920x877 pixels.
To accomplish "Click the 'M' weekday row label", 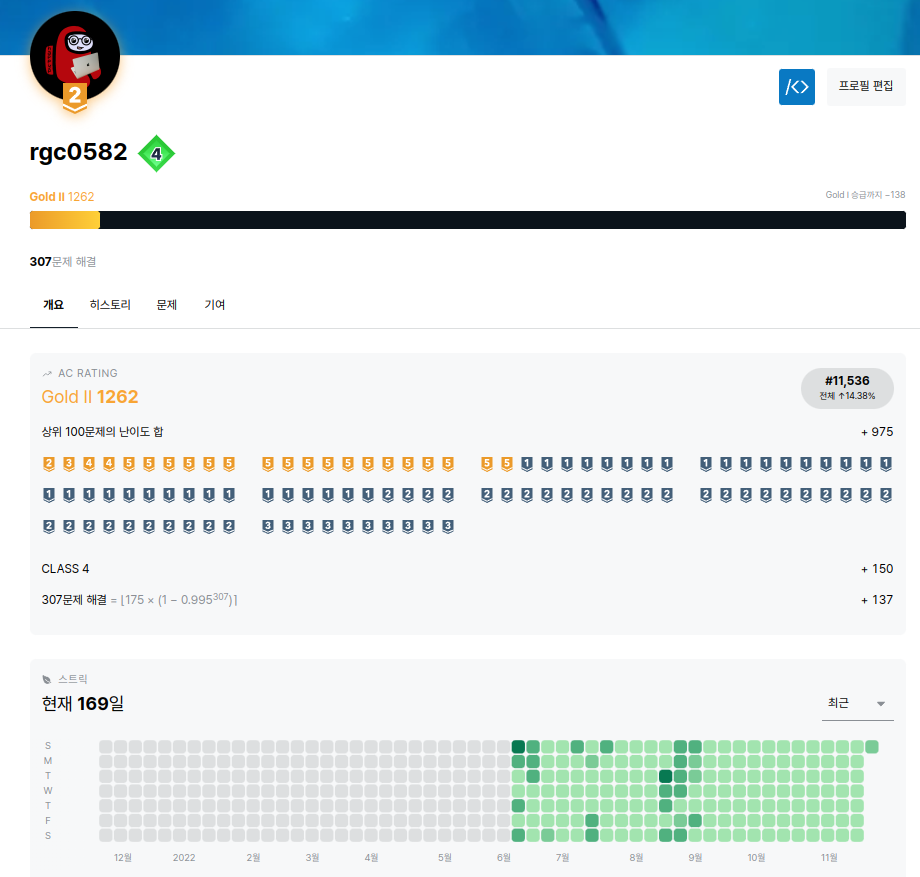I will click(48, 761).
